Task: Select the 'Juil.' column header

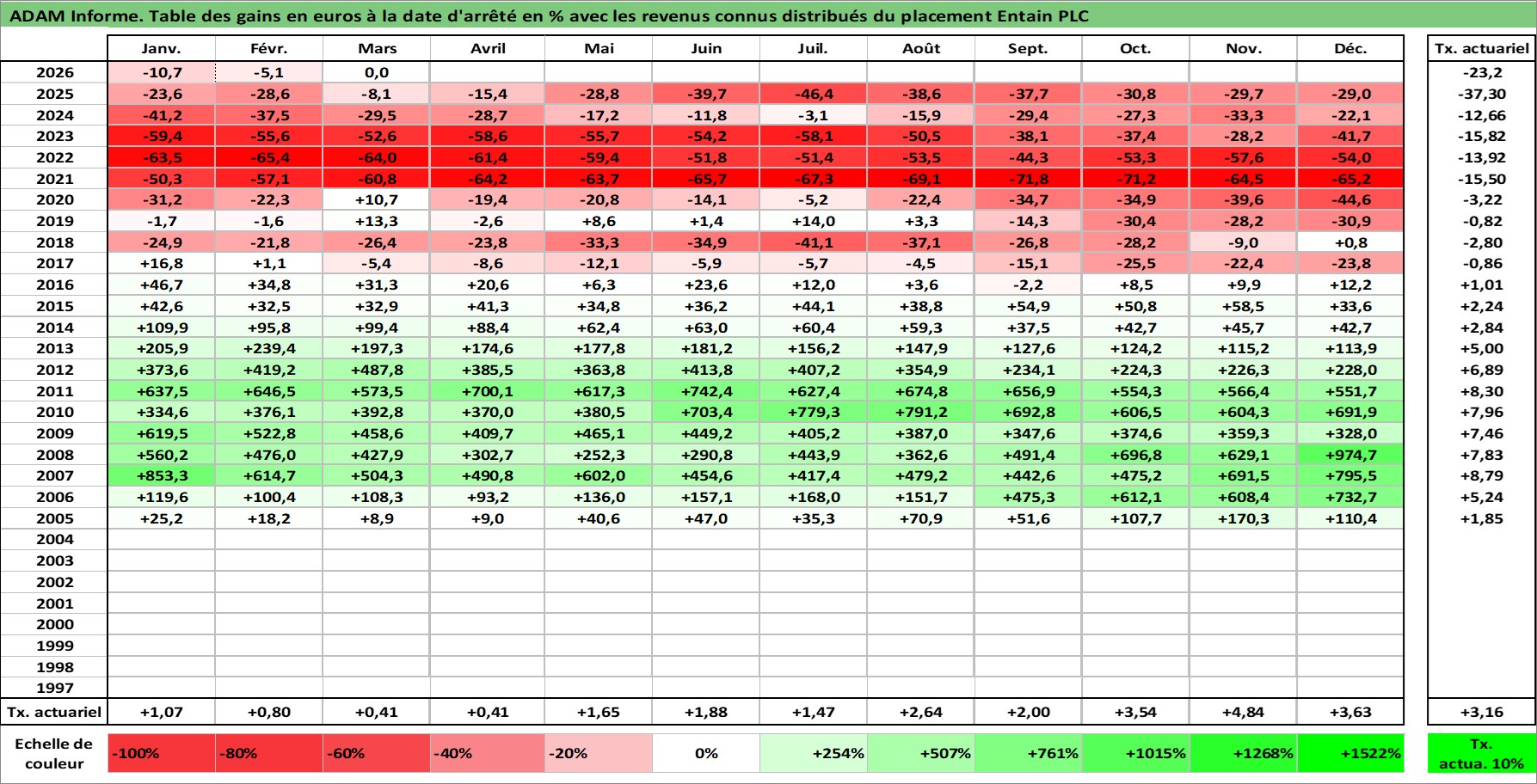Action: pyautogui.click(x=814, y=48)
